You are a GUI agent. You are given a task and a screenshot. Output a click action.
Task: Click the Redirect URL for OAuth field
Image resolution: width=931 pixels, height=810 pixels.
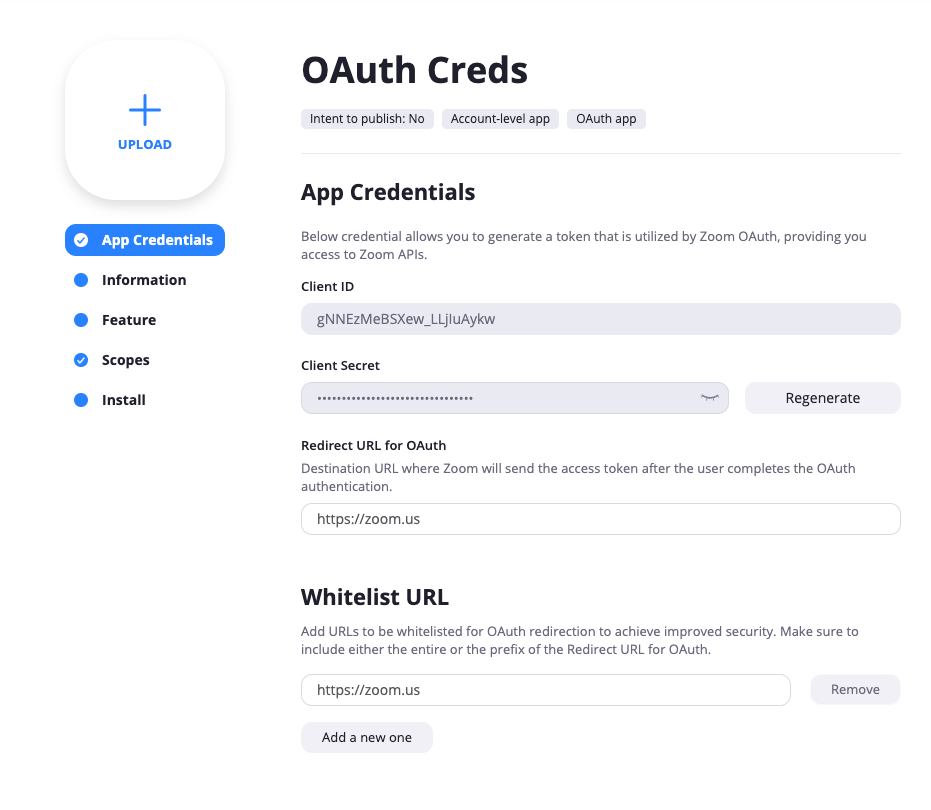pos(600,519)
